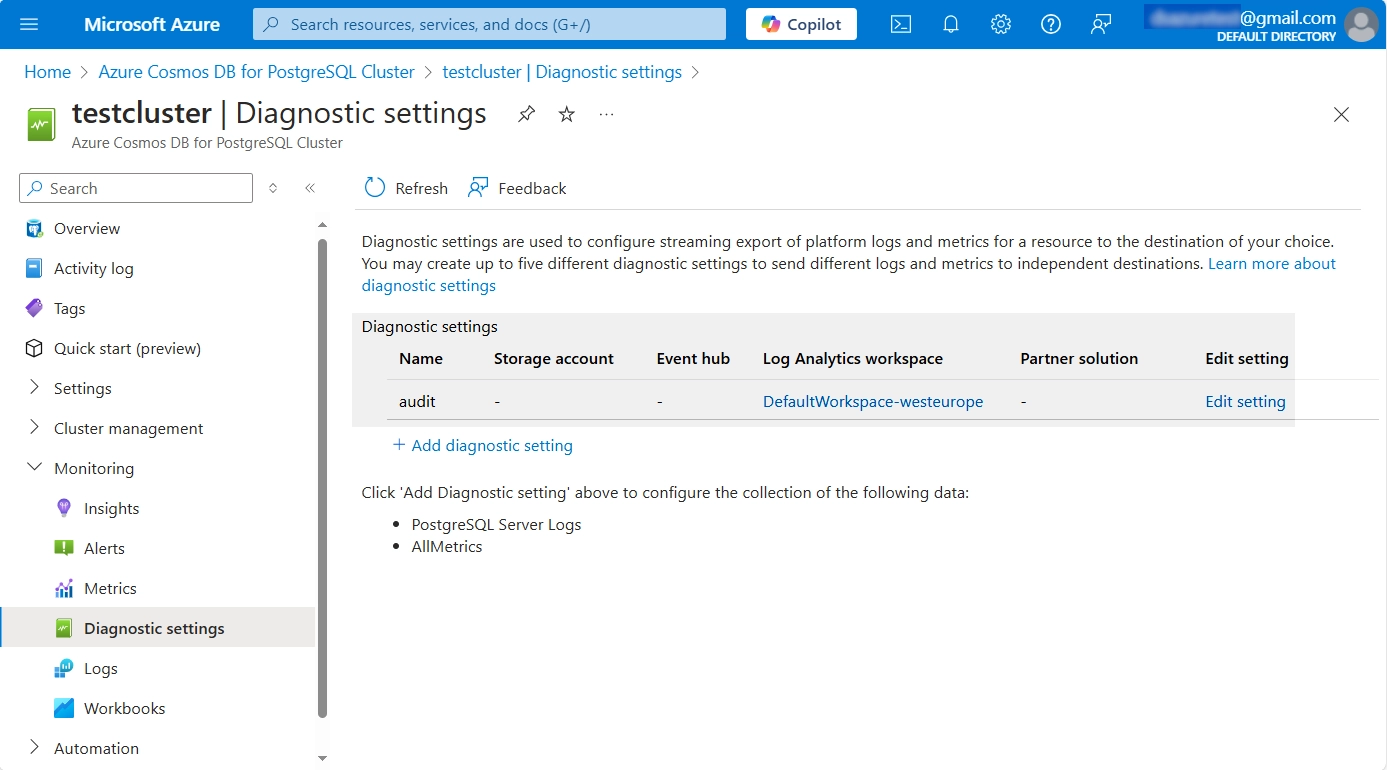This screenshot has height=770, width=1387.
Task: Click the Logs icon in sidebar
Action: 64,668
